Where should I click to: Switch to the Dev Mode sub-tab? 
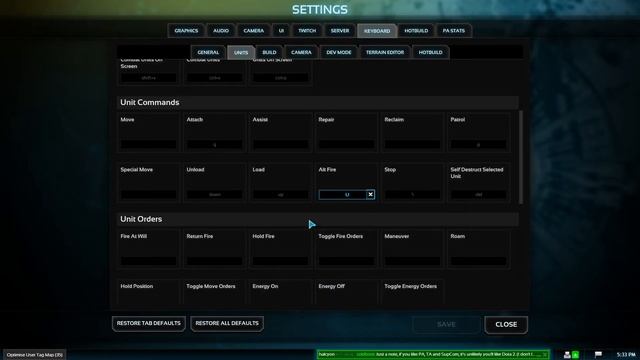click(x=339, y=52)
